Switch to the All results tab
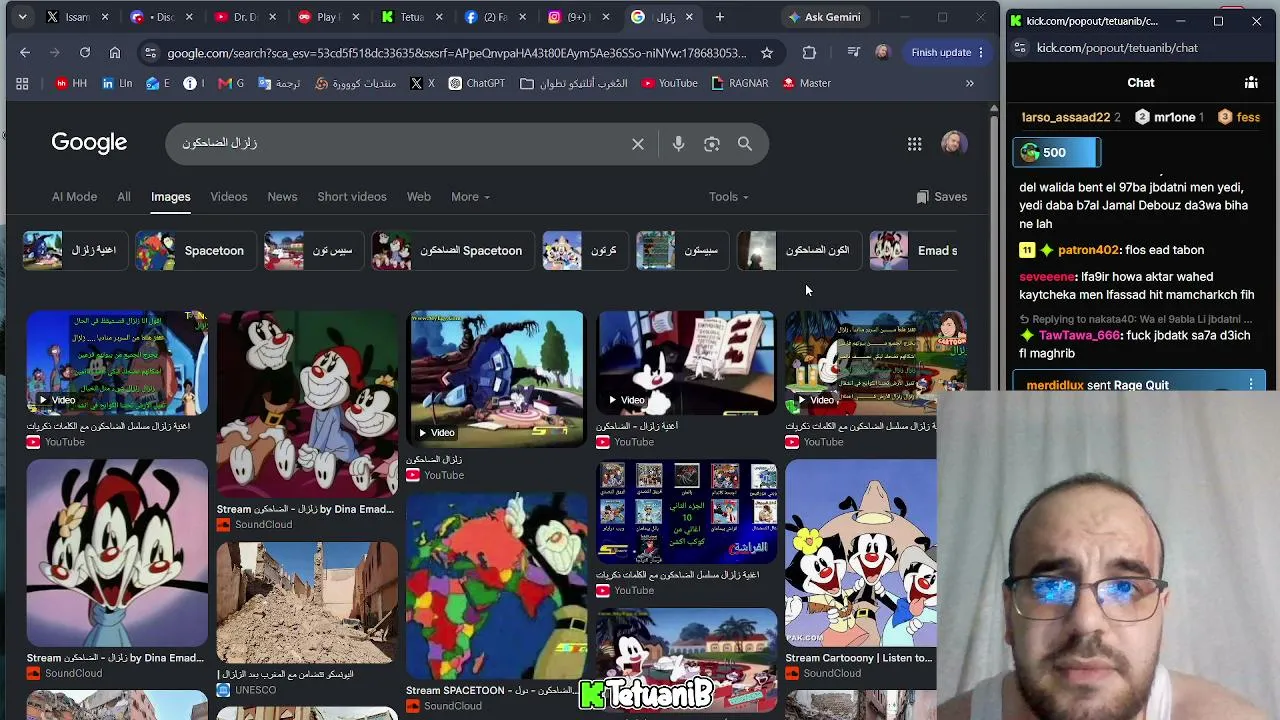Image resolution: width=1280 pixels, height=720 pixels. [x=123, y=197]
